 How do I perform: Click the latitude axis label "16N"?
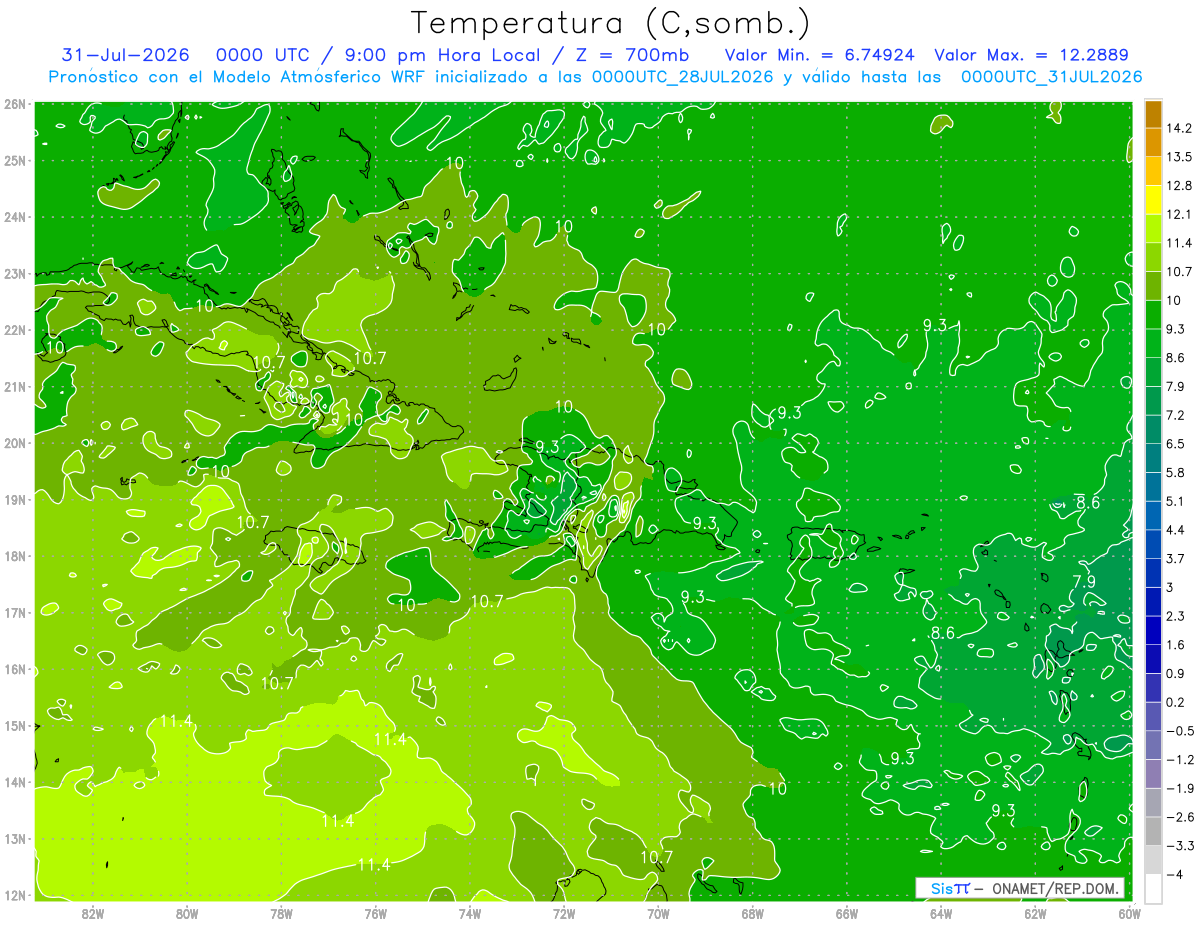(15, 669)
